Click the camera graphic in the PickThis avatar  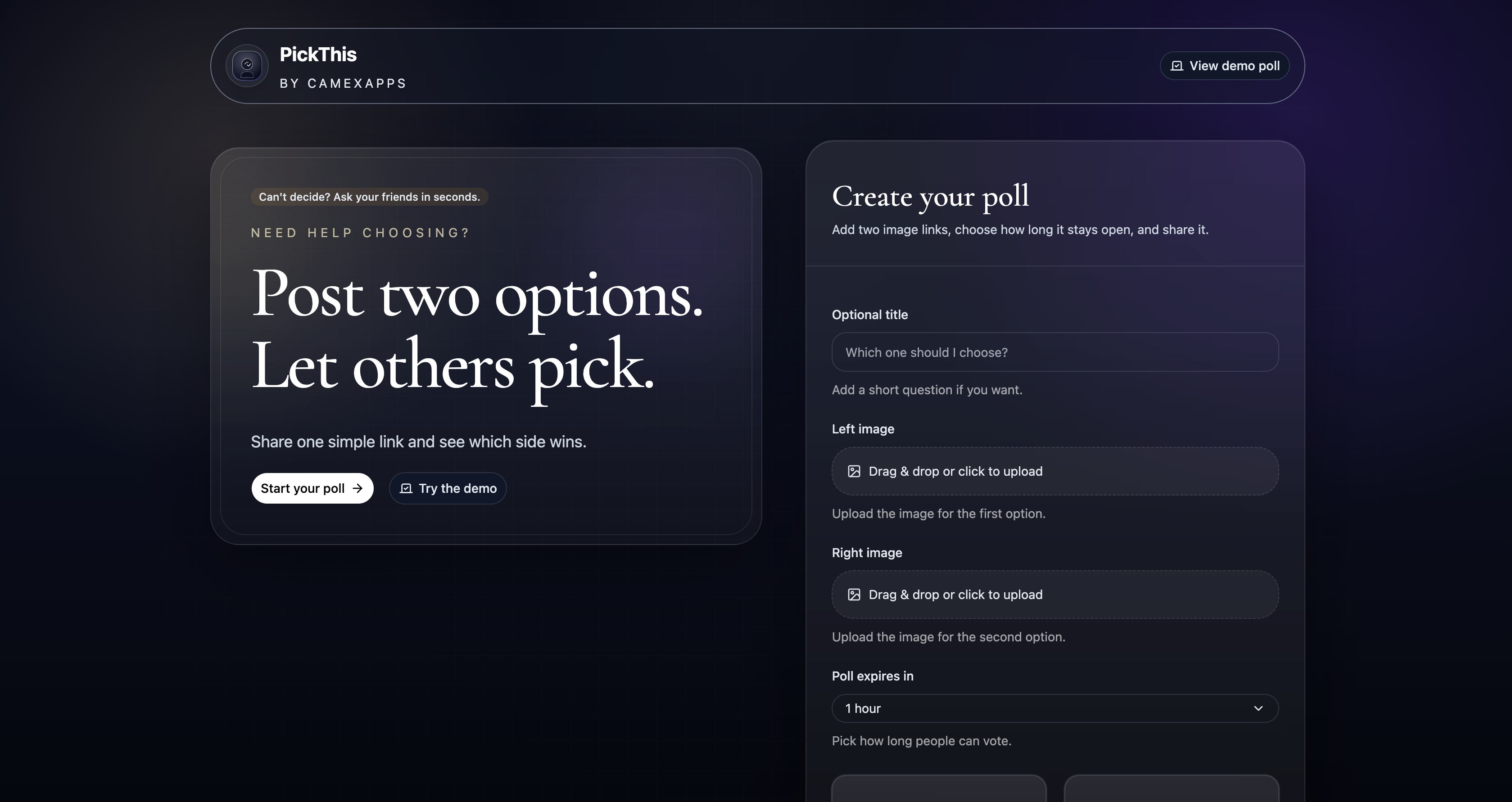247,66
